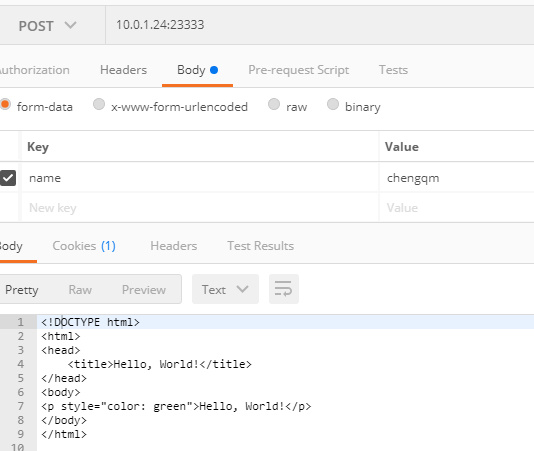Open the Pre-request Script tab
534x451 pixels.
tap(298, 70)
